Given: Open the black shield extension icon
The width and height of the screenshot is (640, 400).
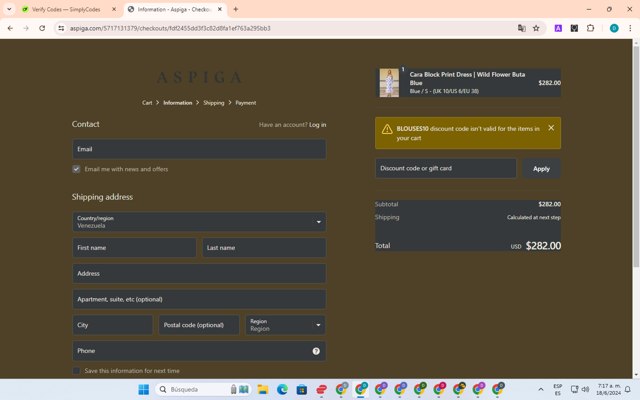Looking at the screenshot, I should click(574, 28).
